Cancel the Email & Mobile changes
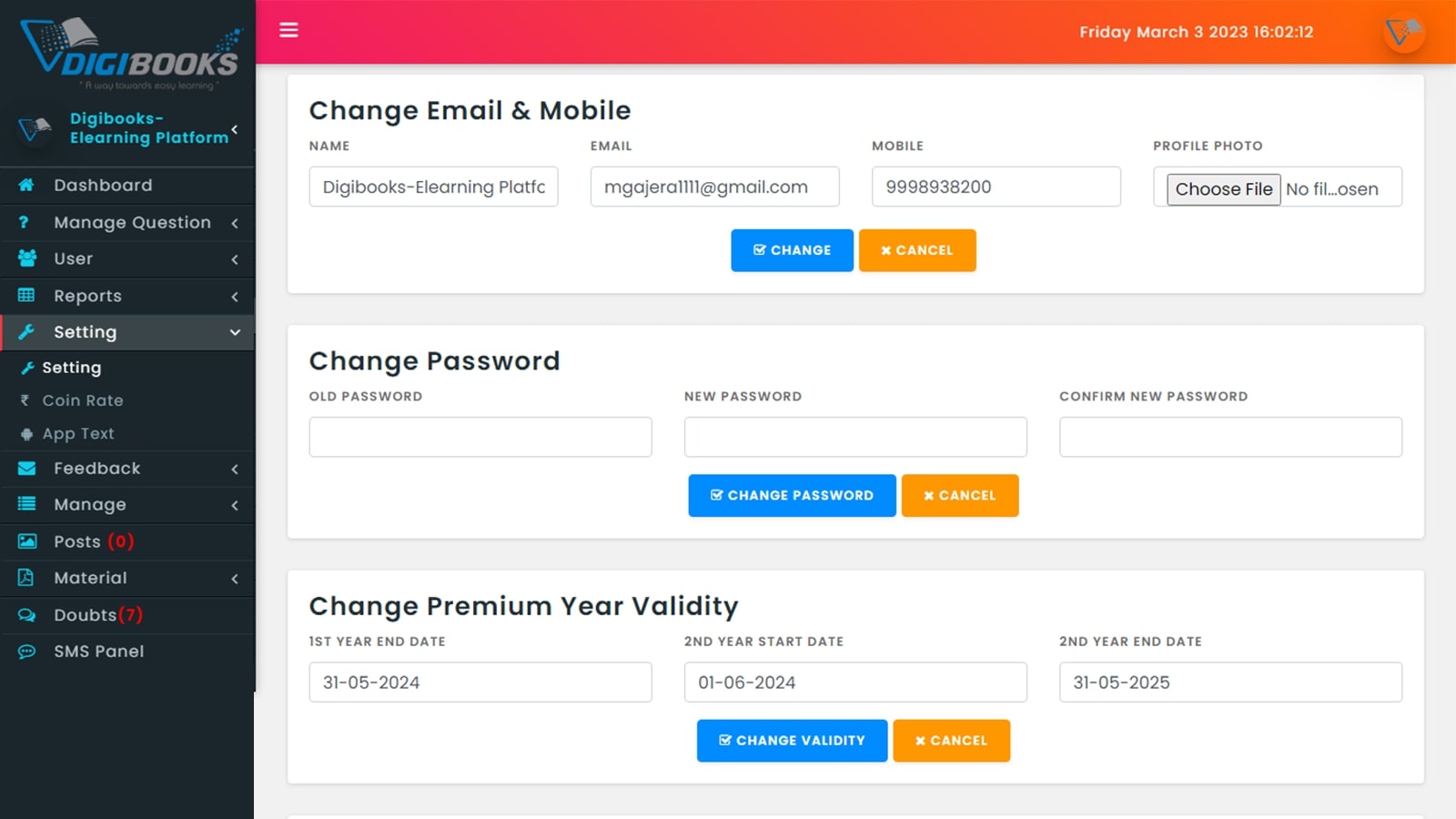The height and width of the screenshot is (819, 1456). (x=917, y=250)
